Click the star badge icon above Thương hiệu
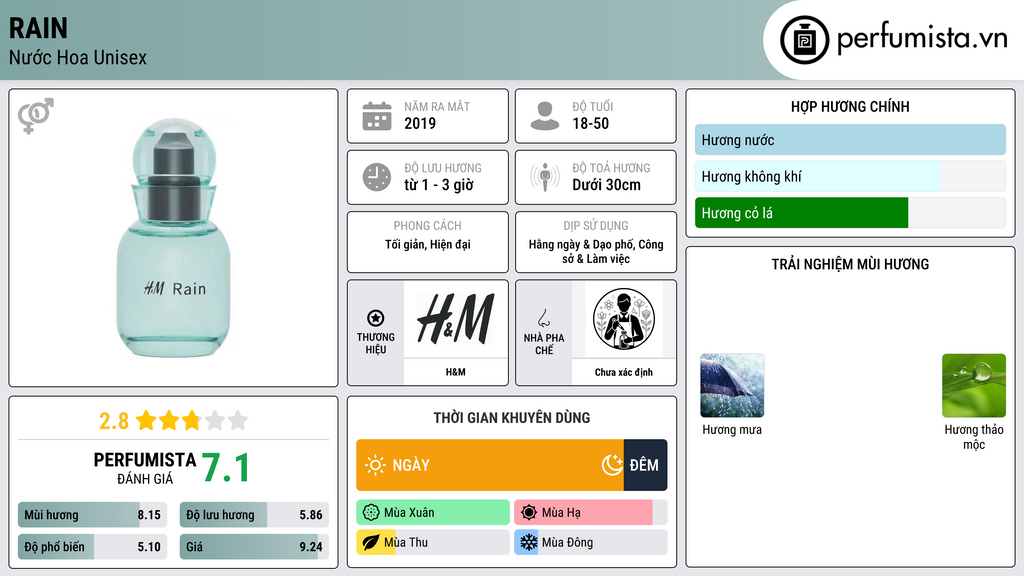1024x576 pixels. tap(376, 318)
